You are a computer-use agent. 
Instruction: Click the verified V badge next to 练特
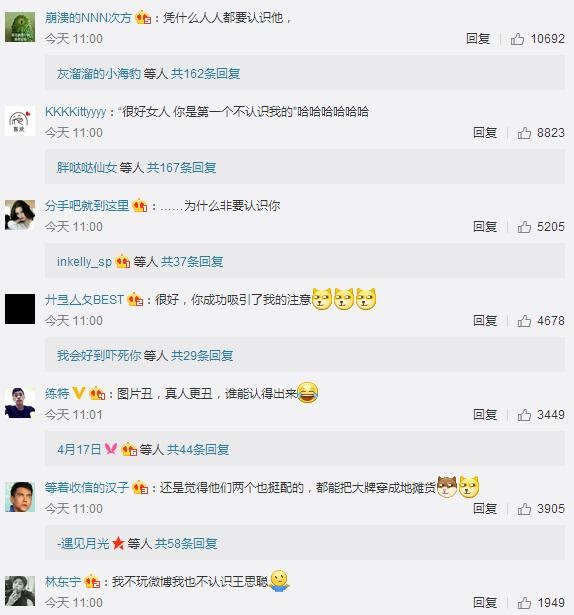tap(79, 393)
